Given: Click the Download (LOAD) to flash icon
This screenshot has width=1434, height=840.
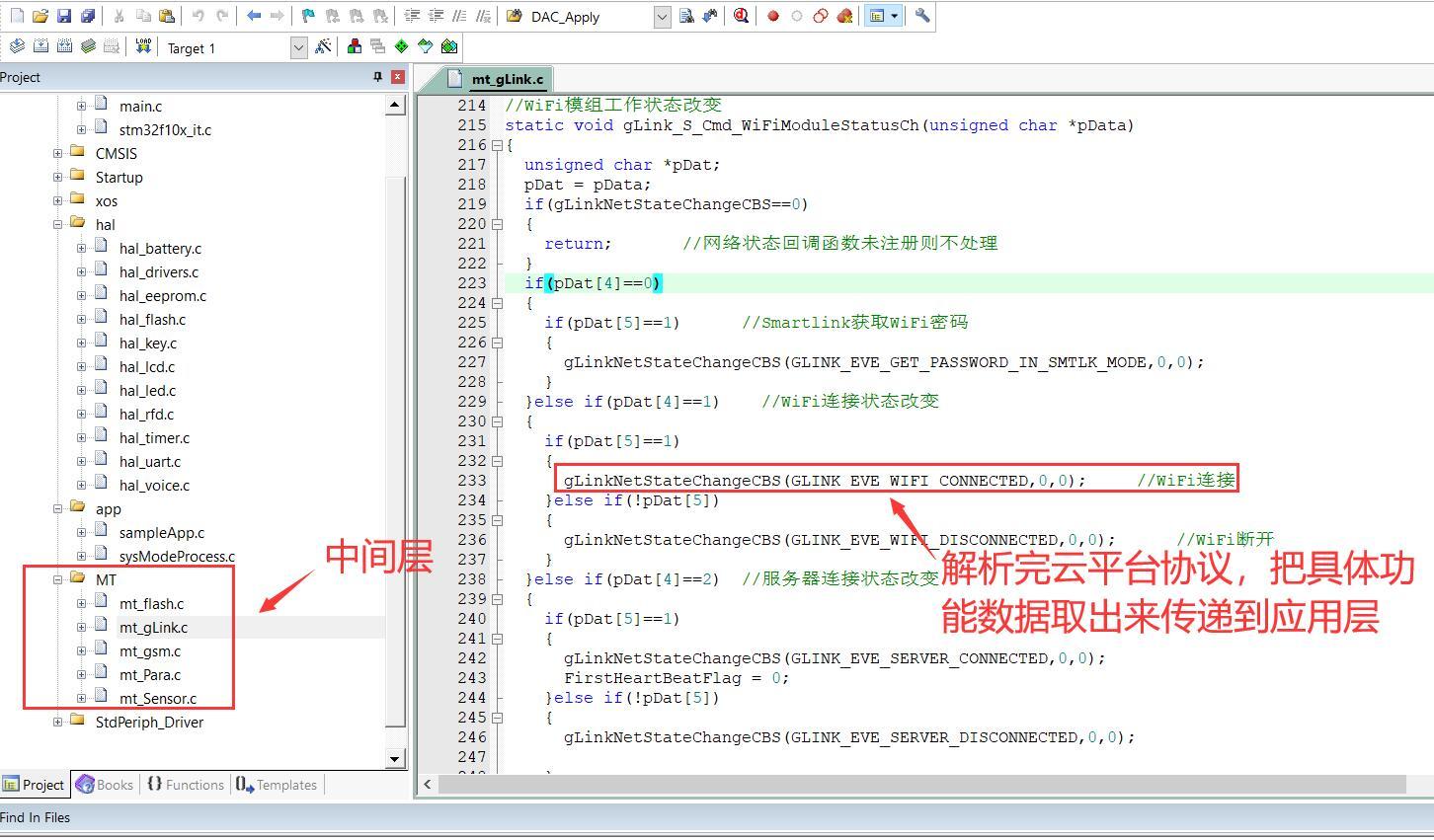Looking at the screenshot, I should (x=143, y=46).
